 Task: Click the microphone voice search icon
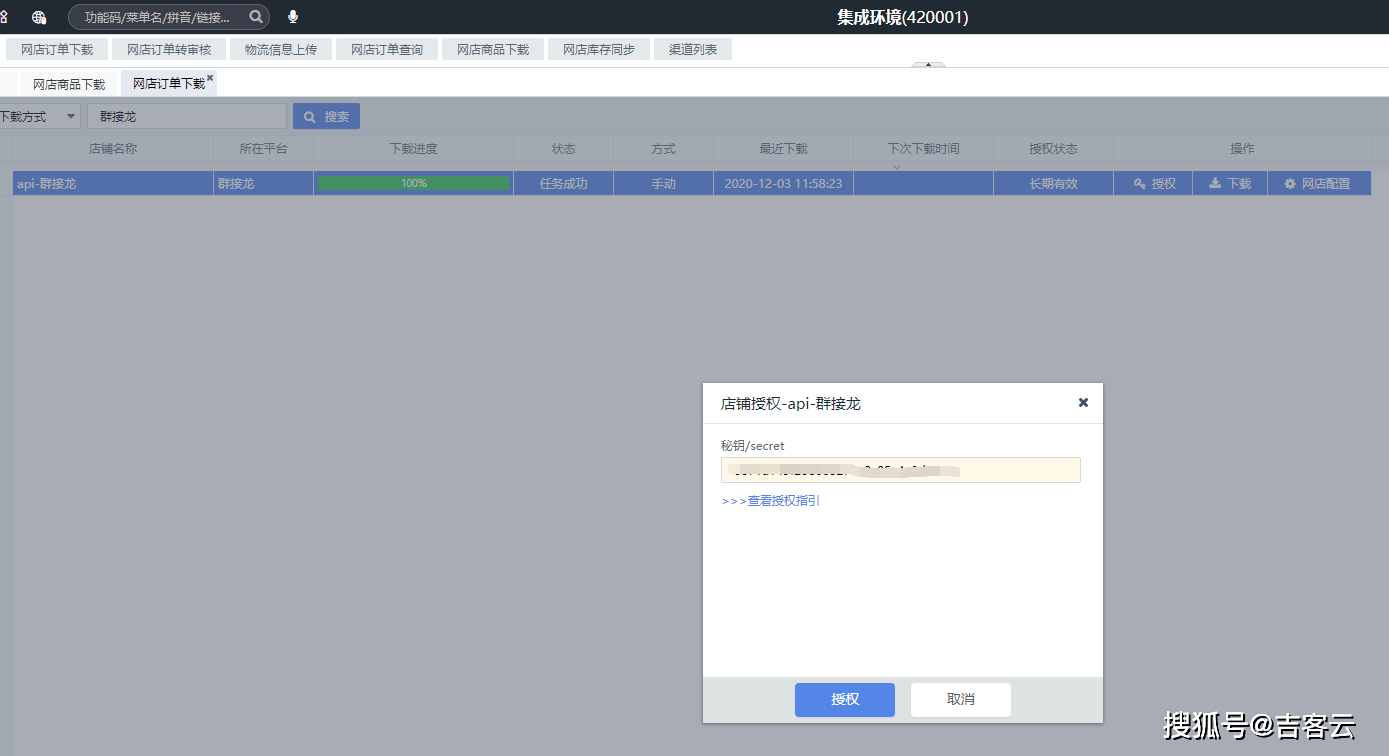tap(292, 17)
